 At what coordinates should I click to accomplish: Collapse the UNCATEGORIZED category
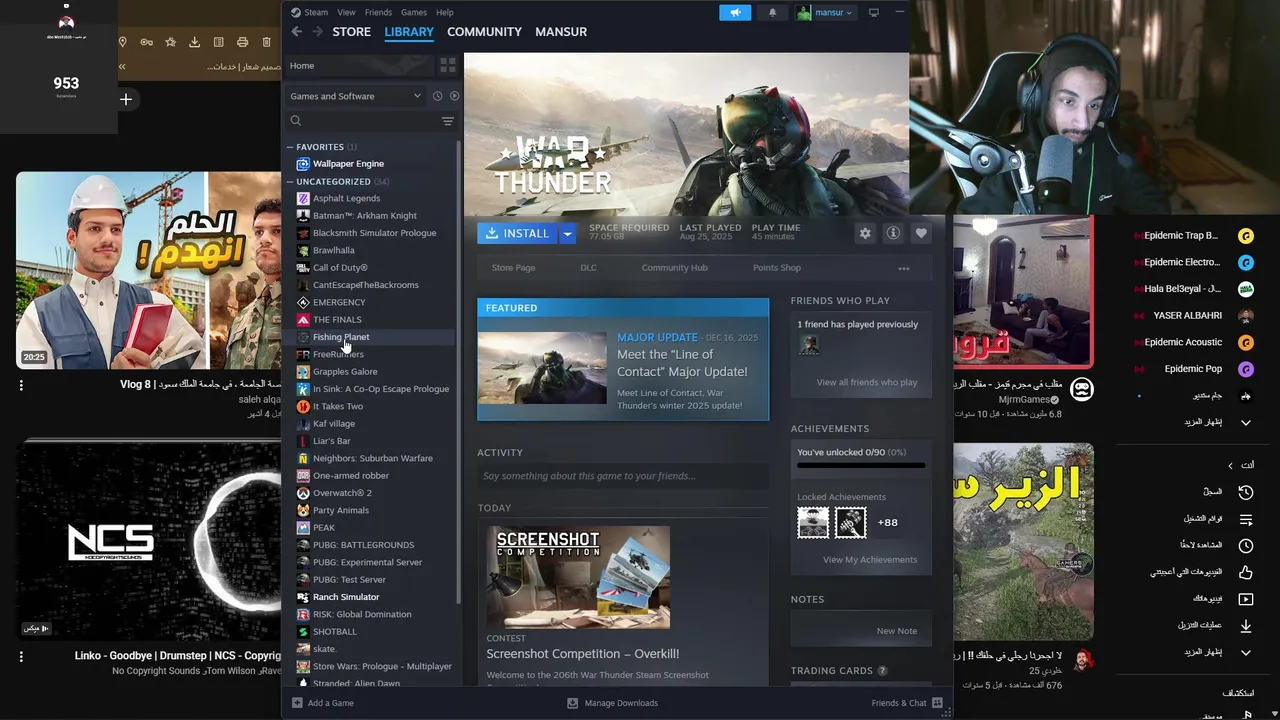tap(291, 182)
